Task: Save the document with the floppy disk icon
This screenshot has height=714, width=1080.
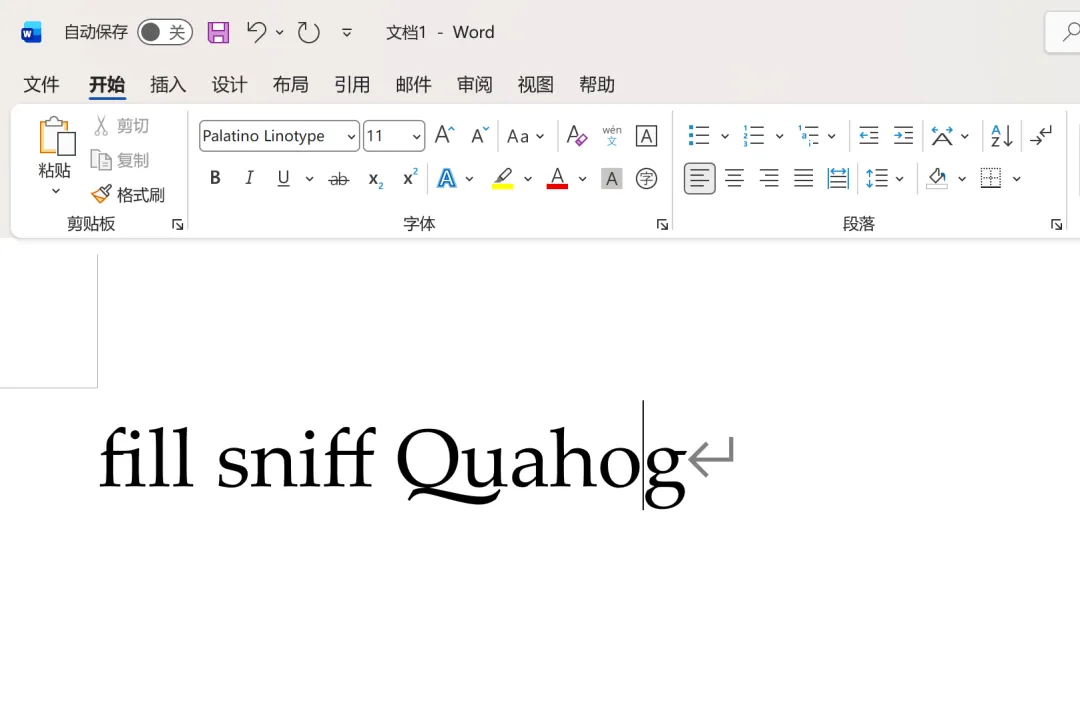Action: (x=218, y=32)
